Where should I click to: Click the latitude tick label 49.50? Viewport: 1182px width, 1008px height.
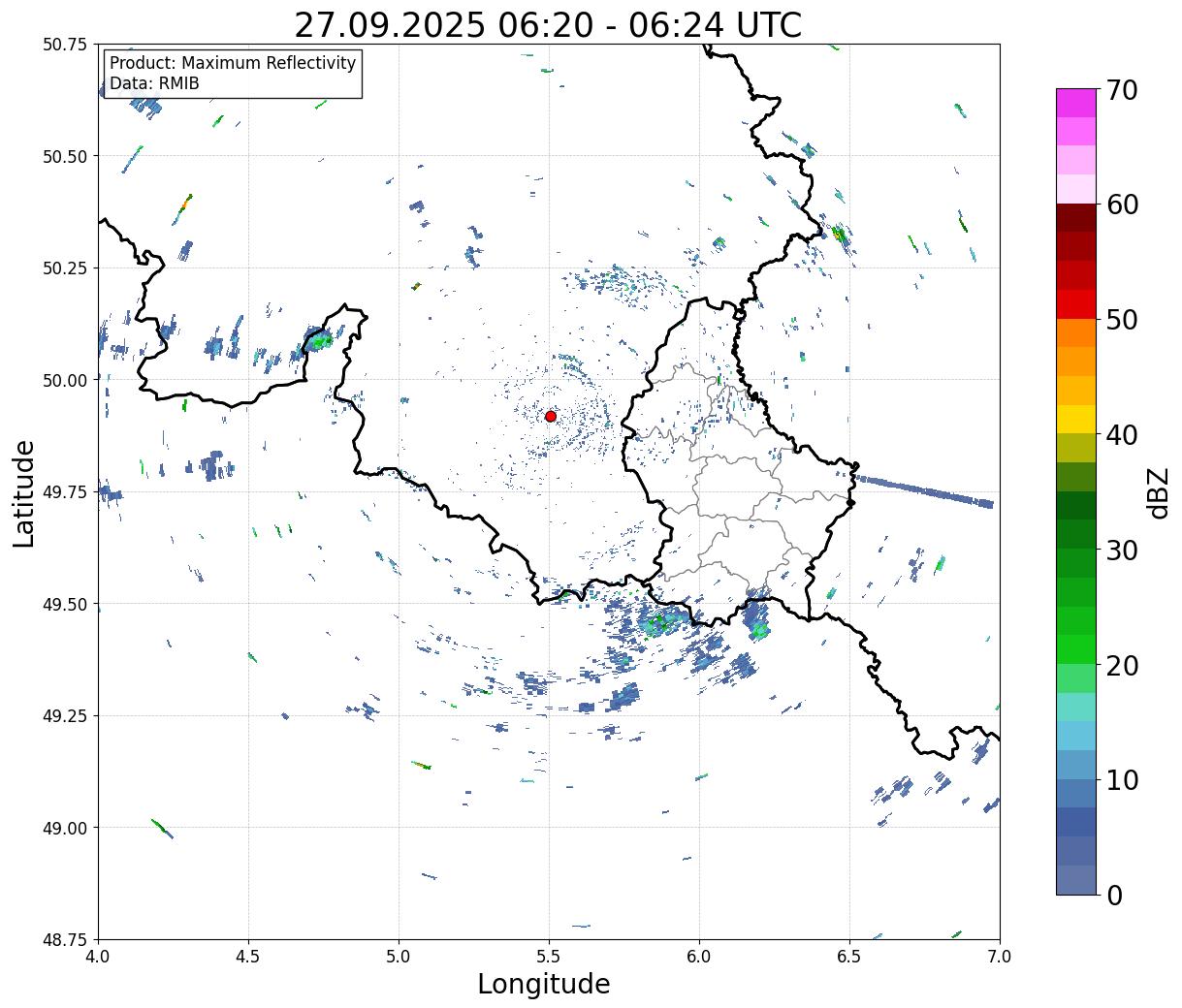pos(65,604)
